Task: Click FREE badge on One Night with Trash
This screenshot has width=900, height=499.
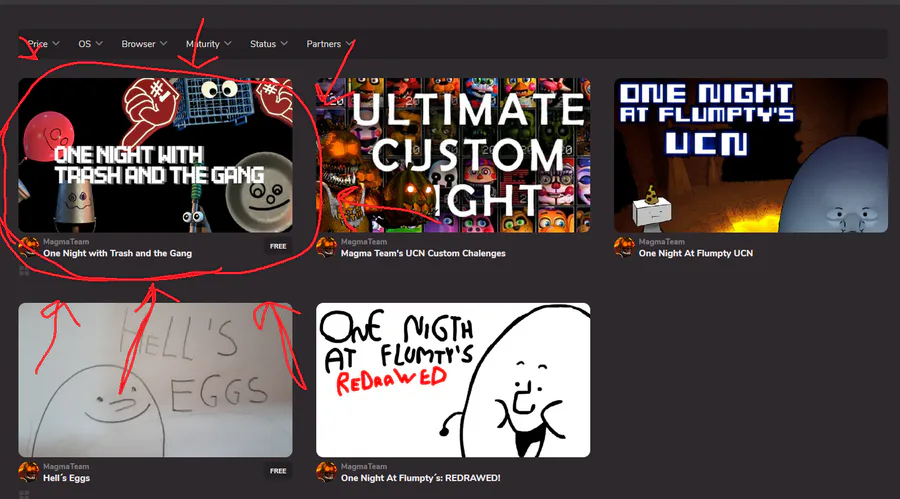Action: click(x=278, y=246)
